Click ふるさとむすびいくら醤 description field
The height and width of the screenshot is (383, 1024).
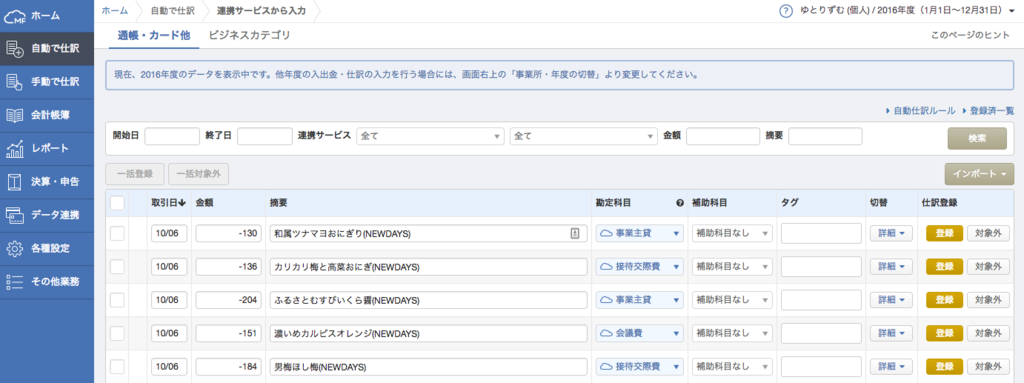(x=428, y=299)
